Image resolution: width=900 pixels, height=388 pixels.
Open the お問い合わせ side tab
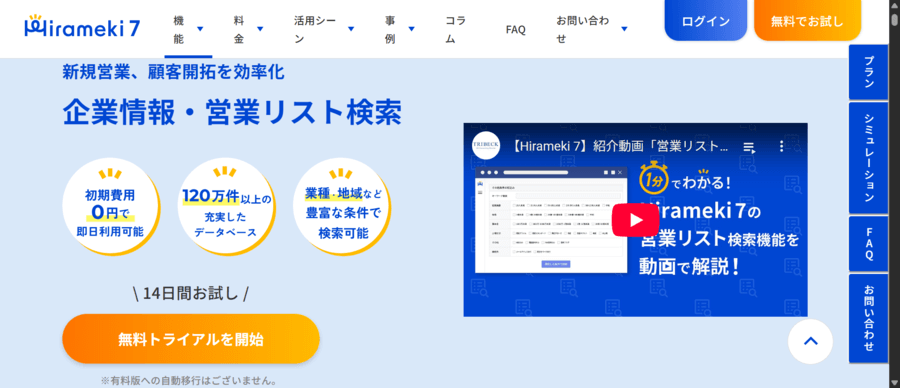coord(868,319)
